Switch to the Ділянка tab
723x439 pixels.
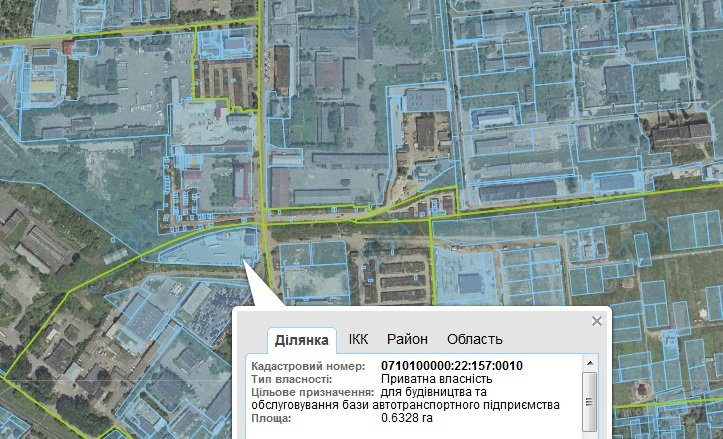pos(301,340)
